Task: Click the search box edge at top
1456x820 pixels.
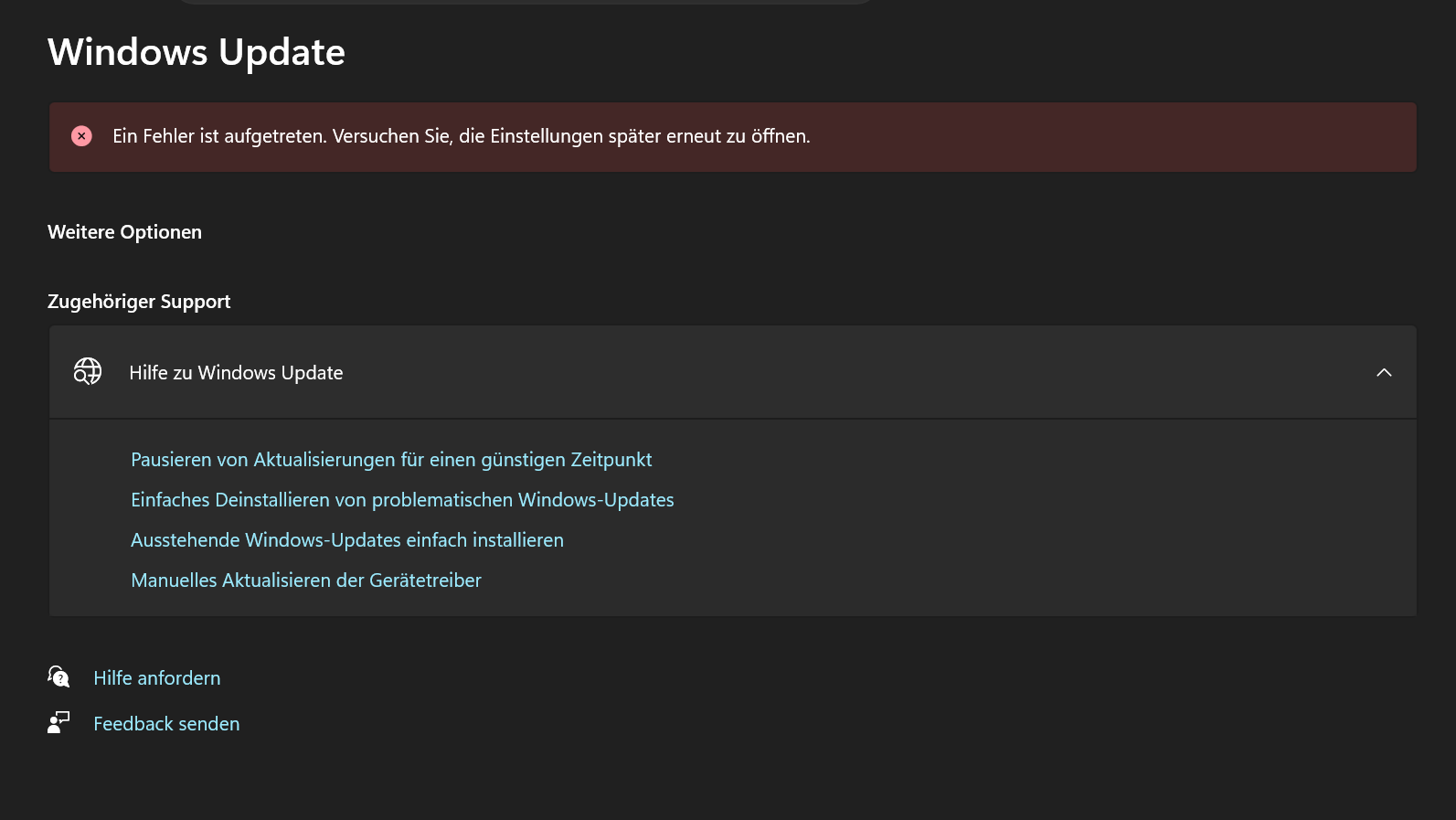Action: click(x=525, y=2)
